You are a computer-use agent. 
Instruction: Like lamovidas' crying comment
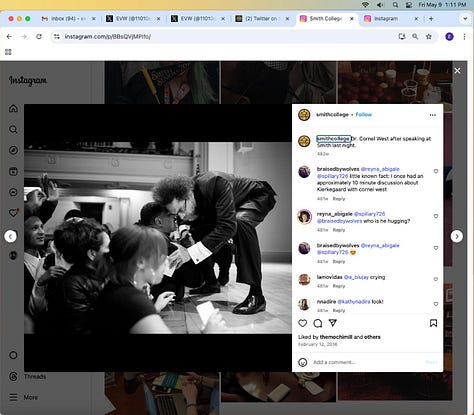[x=436, y=279]
